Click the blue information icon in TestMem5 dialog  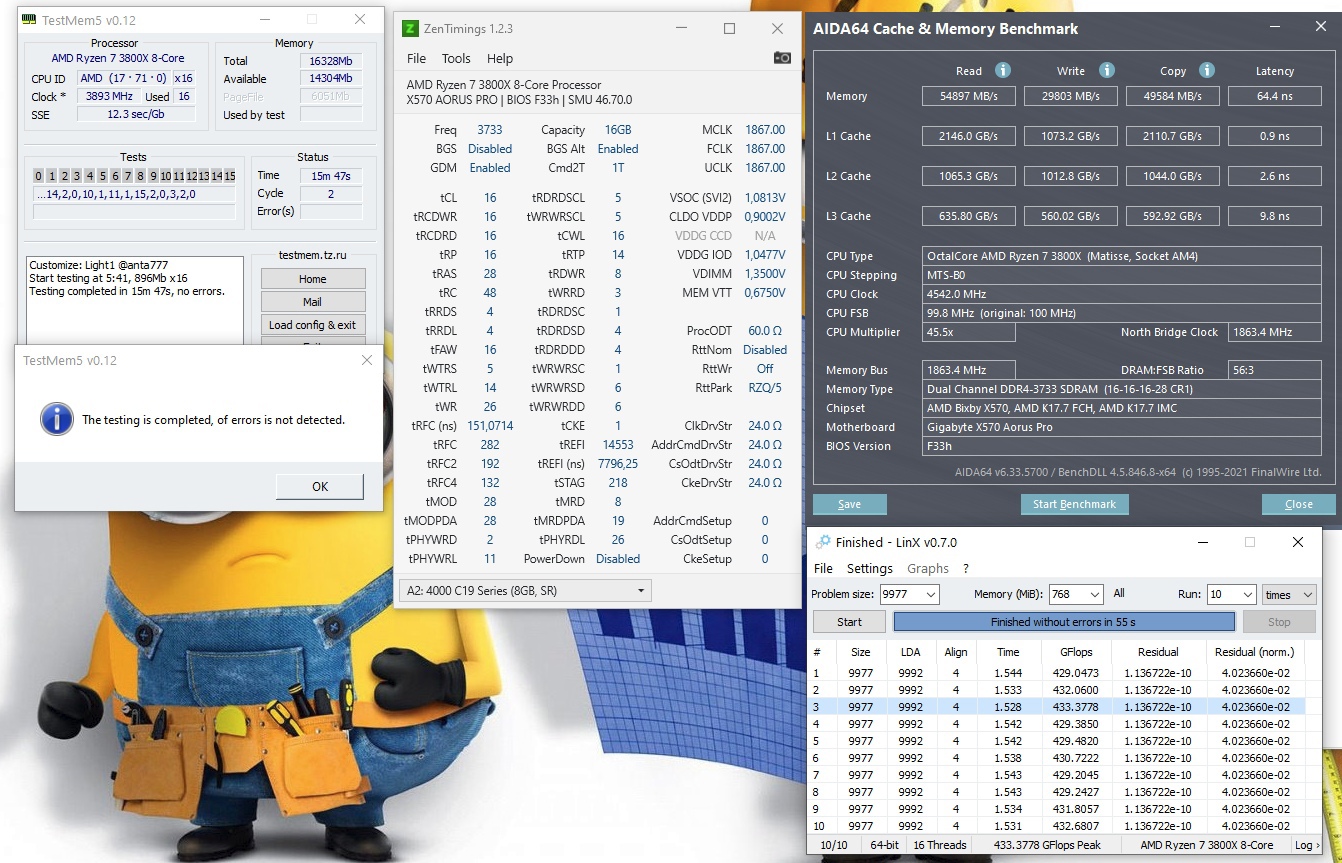click(x=57, y=419)
